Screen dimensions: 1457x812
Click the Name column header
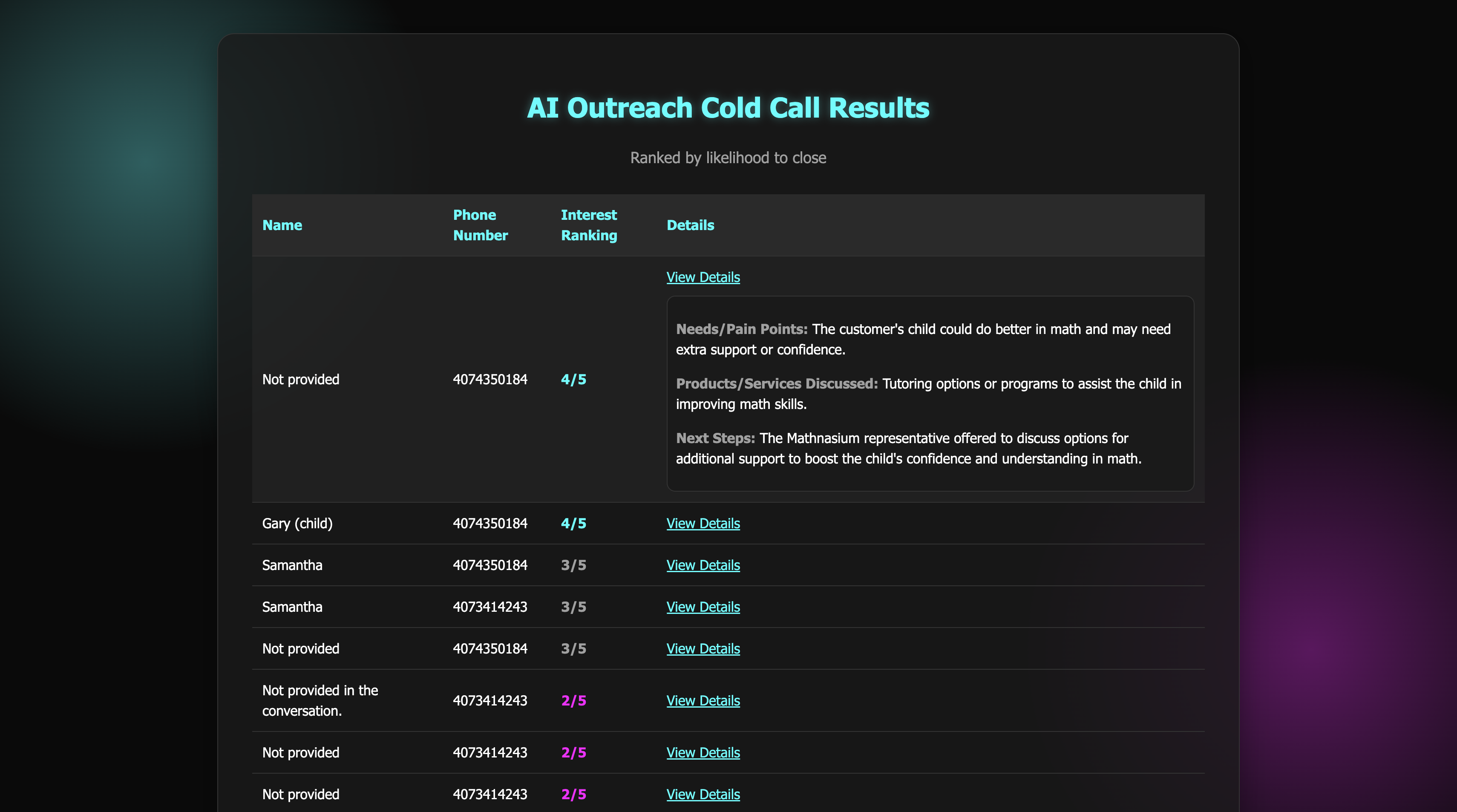pyautogui.click(x=282, y=226)
